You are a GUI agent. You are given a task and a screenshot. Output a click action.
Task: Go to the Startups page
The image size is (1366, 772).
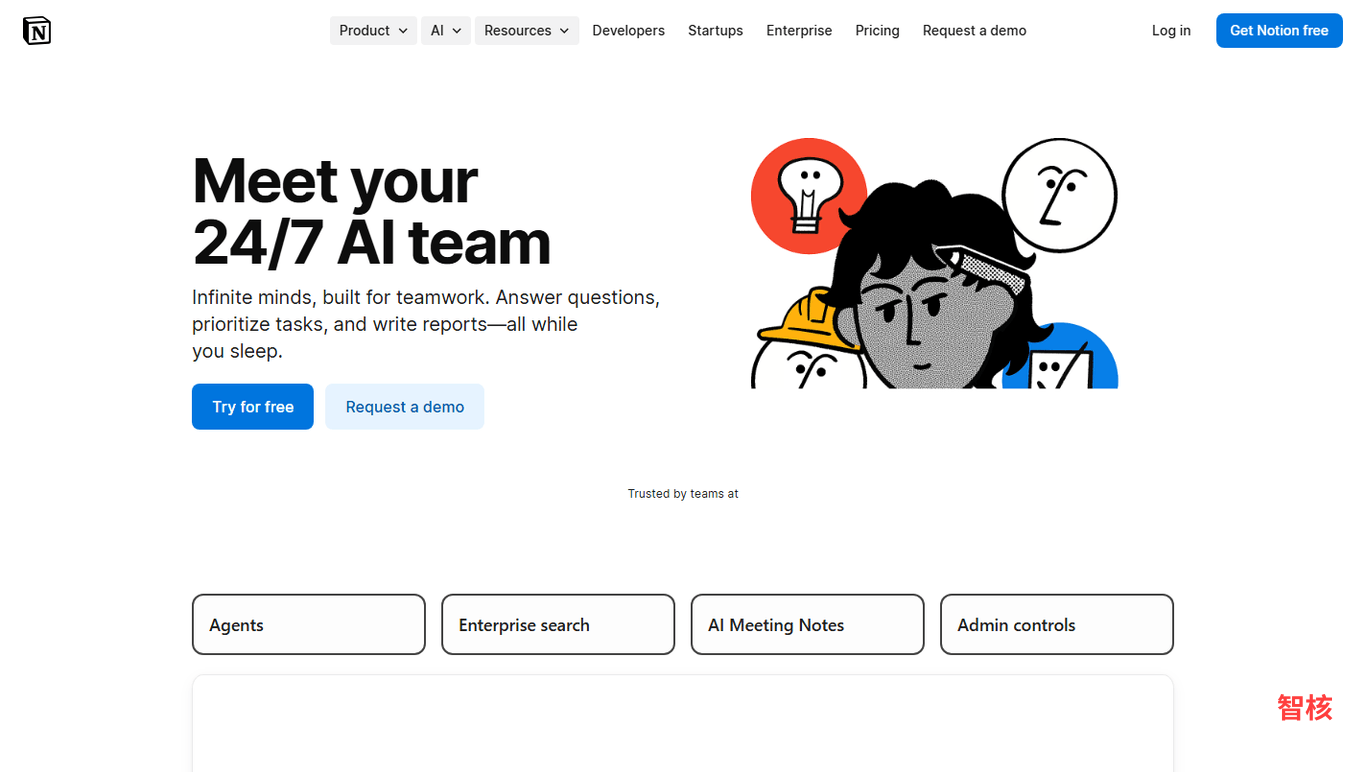point(715,31)
